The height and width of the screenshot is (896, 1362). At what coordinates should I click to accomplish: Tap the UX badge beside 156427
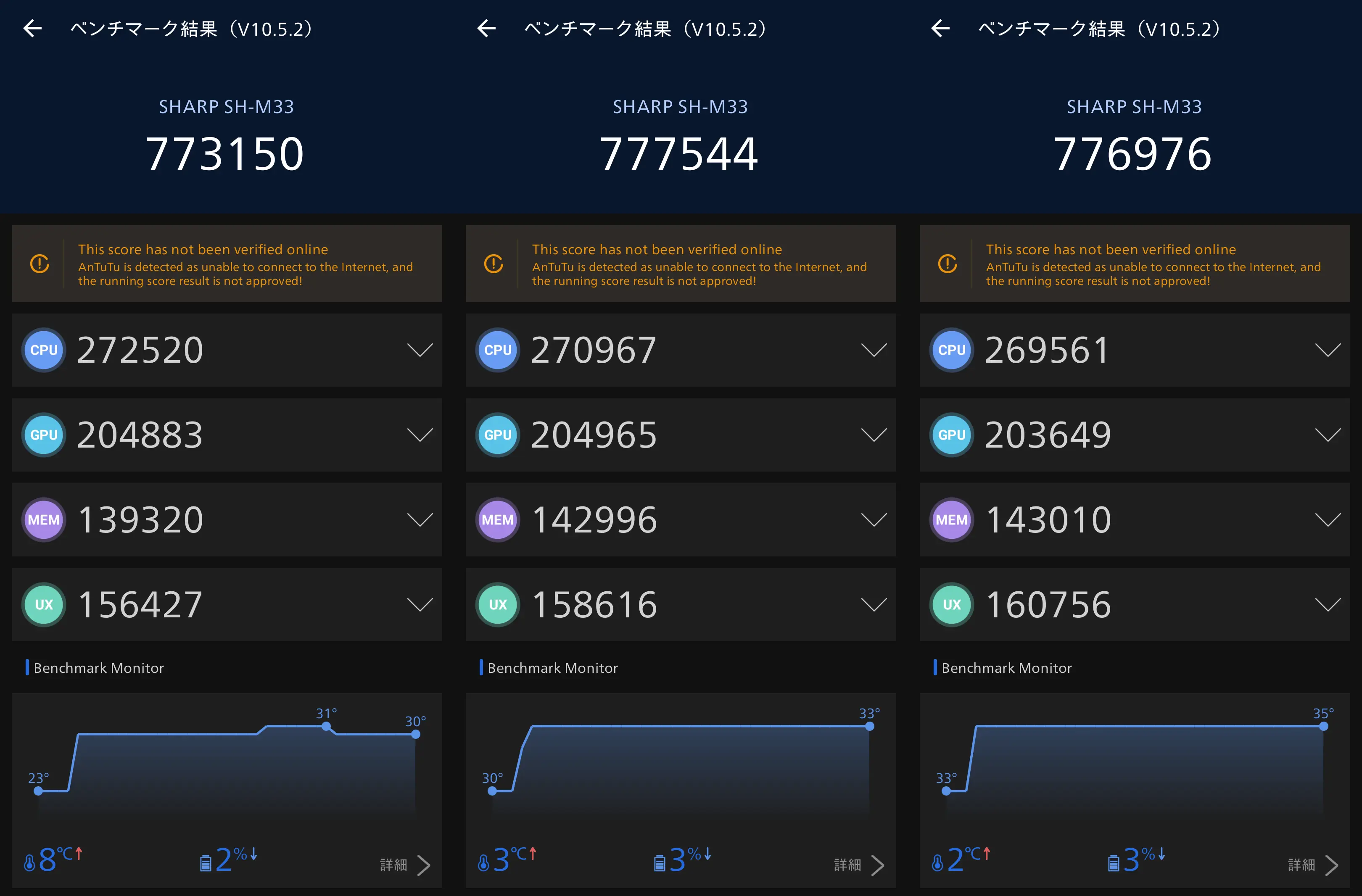coord(44,605)
